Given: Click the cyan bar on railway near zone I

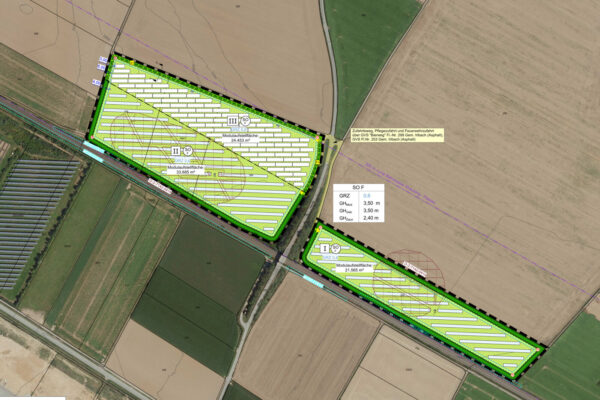Looking at the screenshot, I should [313, 281].
